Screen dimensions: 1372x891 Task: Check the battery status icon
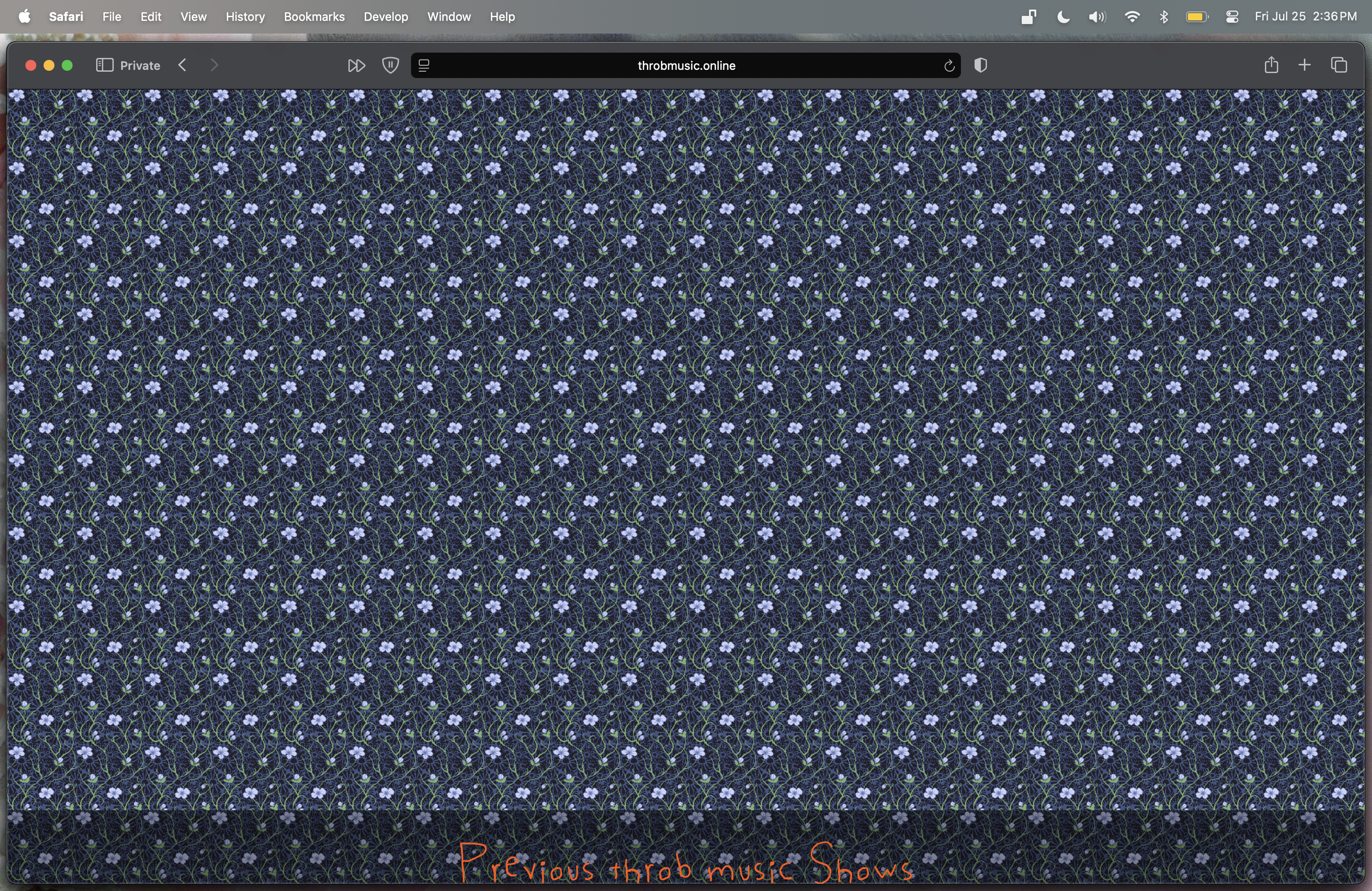[1197, 17]
